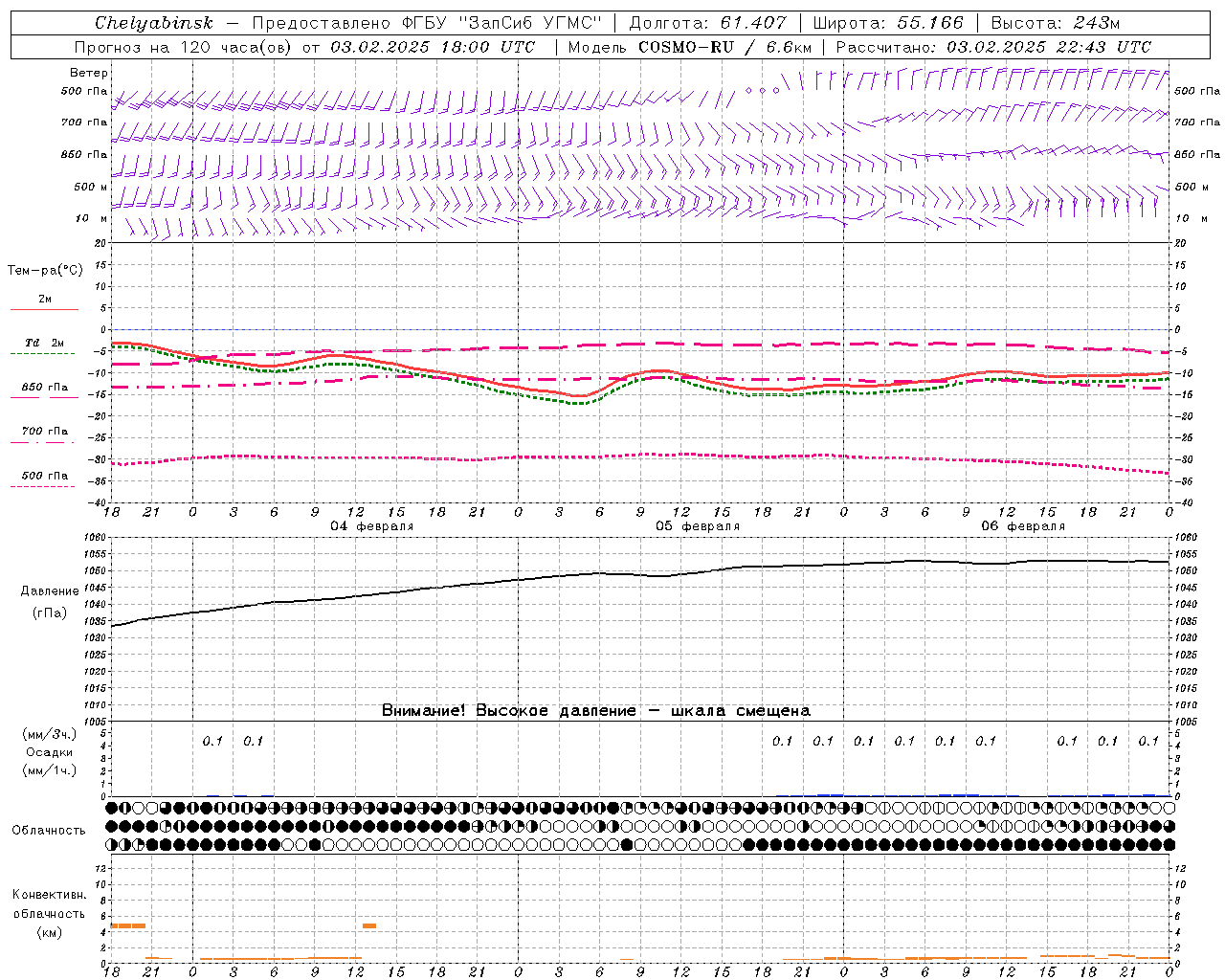Click the 500 гПа temperature legend entry
The width and height of the screenshot is (1225, 980).
click(x=45, y=476)
